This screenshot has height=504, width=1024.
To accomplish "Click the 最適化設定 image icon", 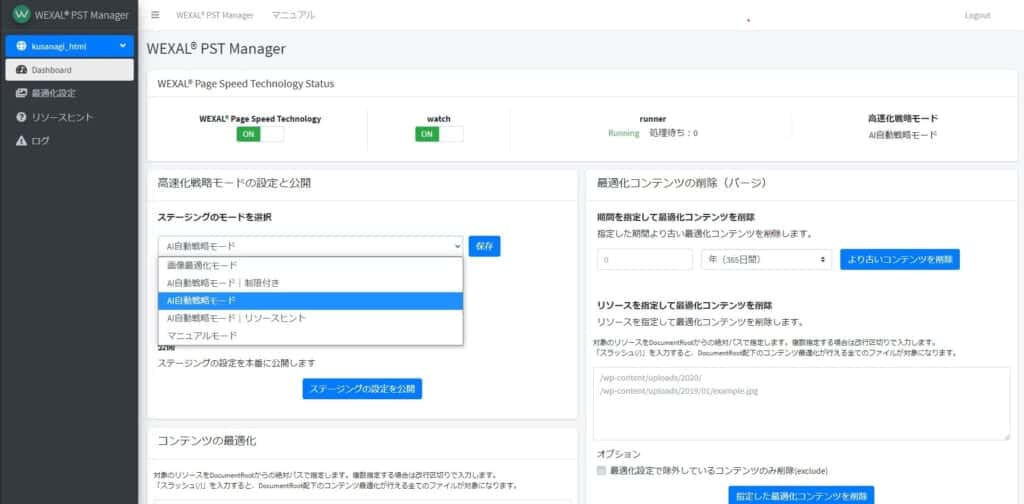I will [x=21, y=93].
